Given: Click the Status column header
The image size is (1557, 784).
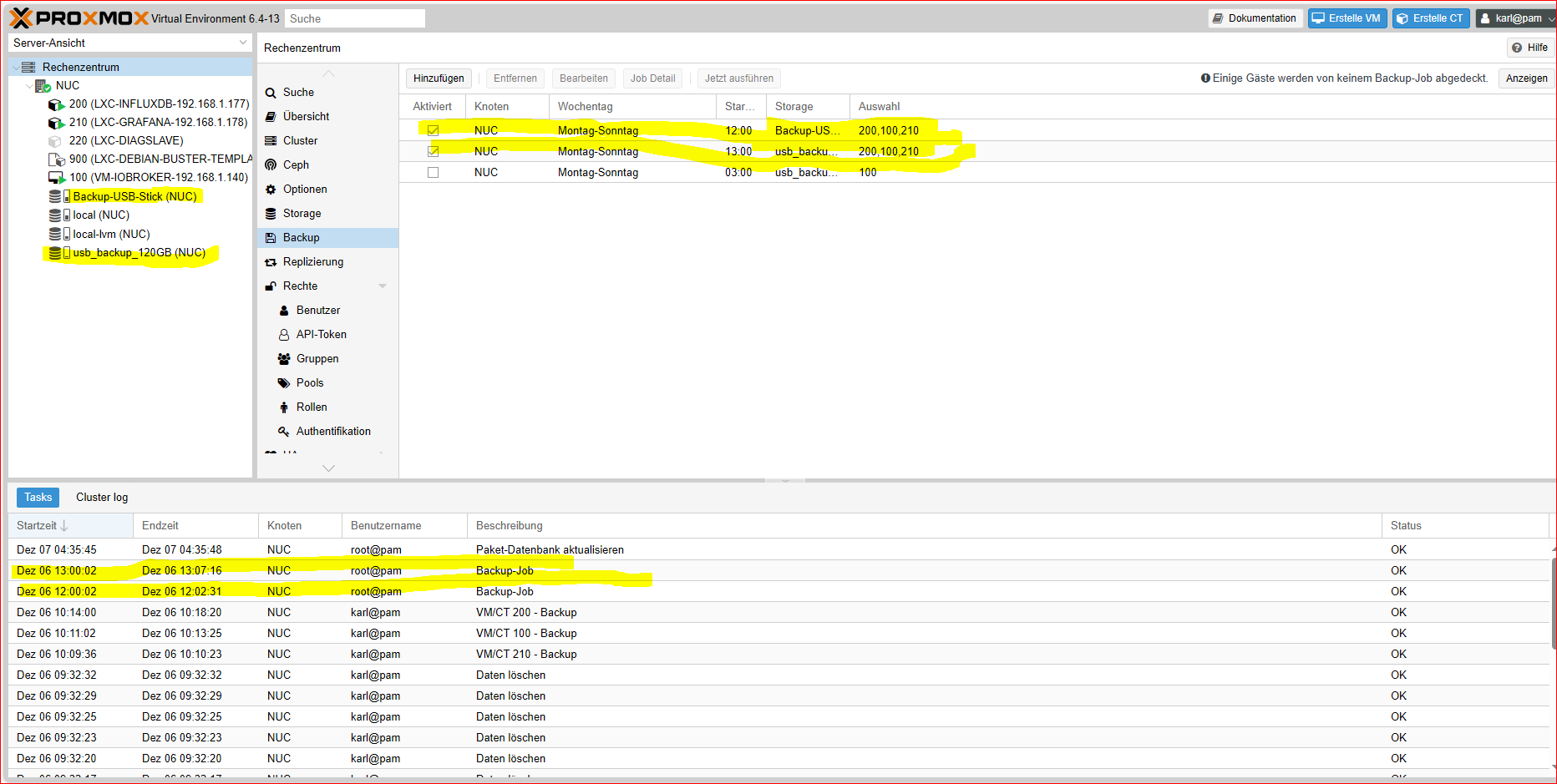Looking at the screenshot, I should click(x=1465, y=526).
